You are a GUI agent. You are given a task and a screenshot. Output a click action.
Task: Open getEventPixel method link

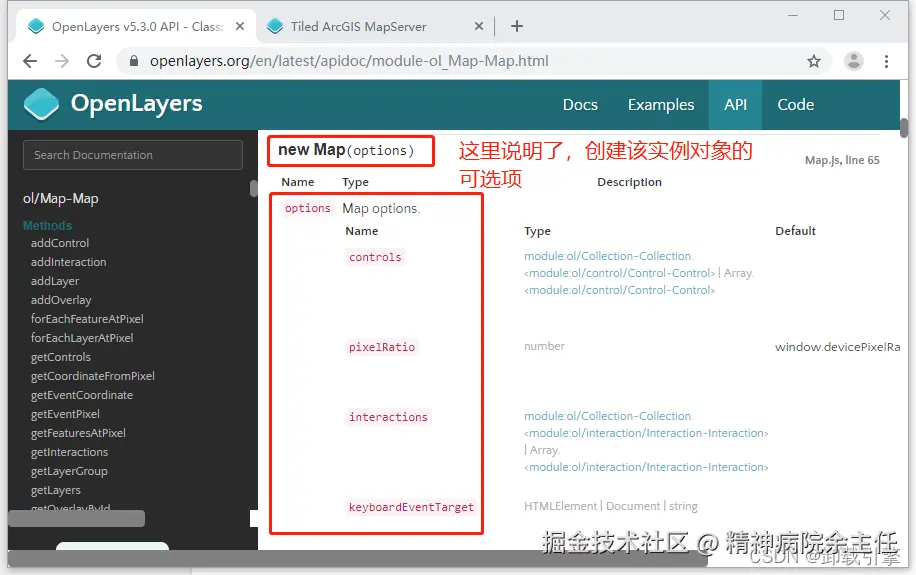[65, 414]
